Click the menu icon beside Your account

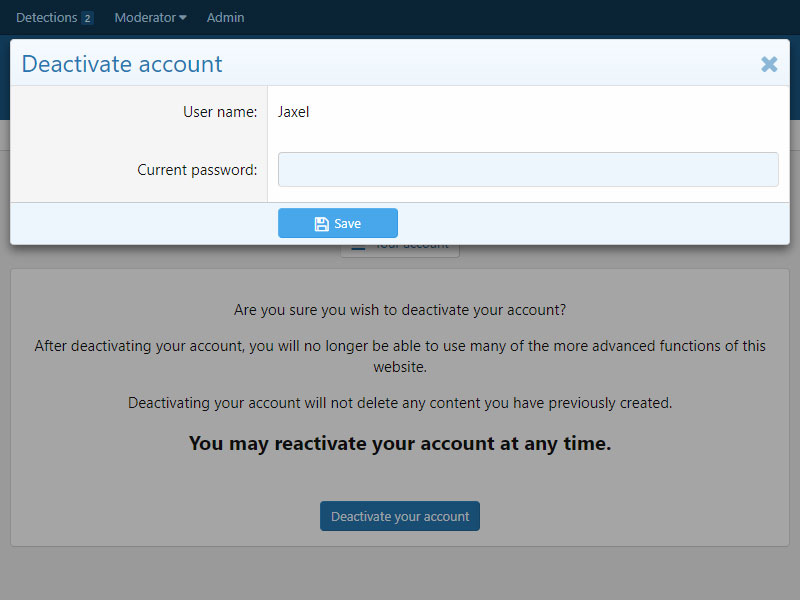(x=358, y=247)
